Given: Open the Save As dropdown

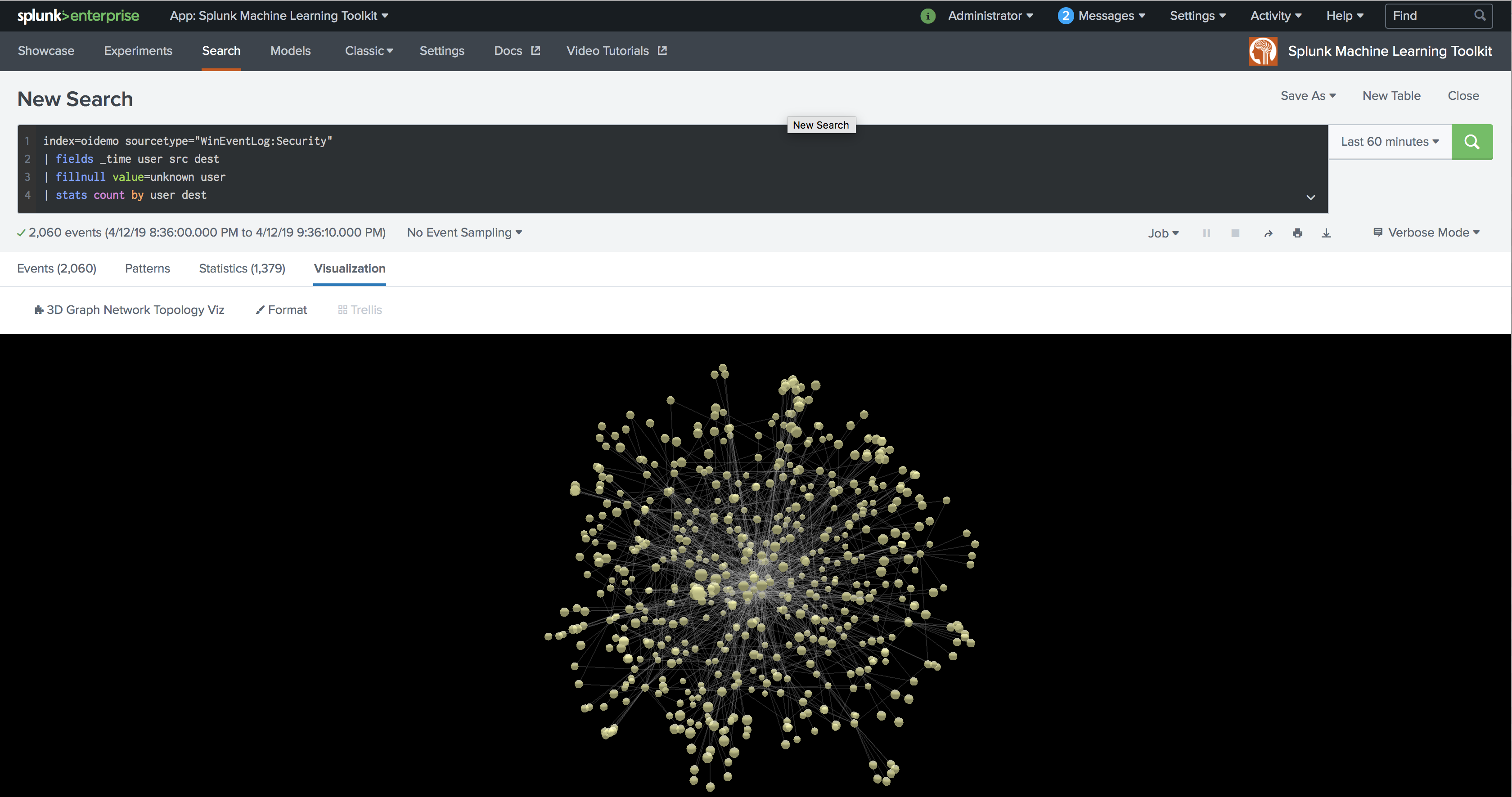Looking at the screenshot, I should 1308,96.
